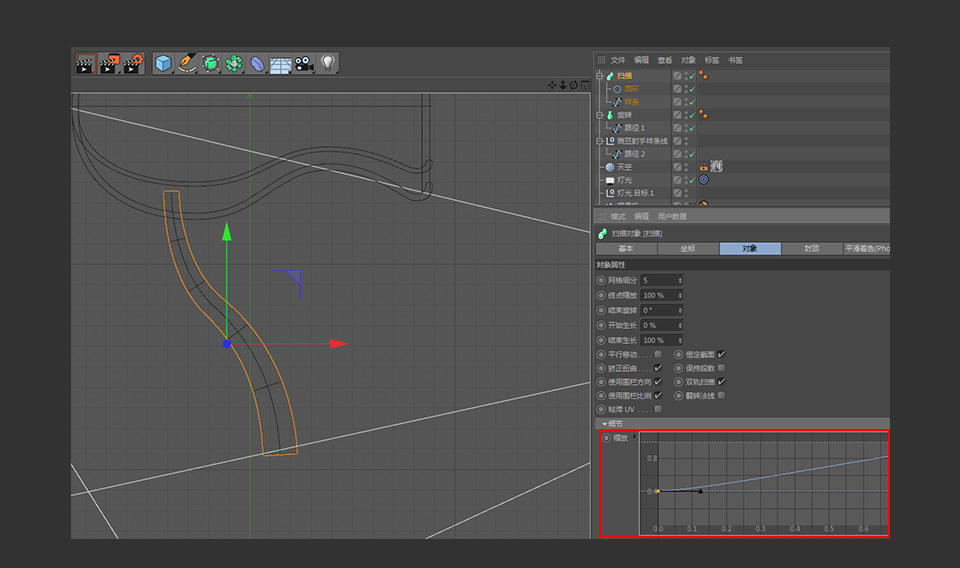This screenshot has height=568, width=960.
Task: Switch to 基本 tab
Action: (x=626, y=248)
